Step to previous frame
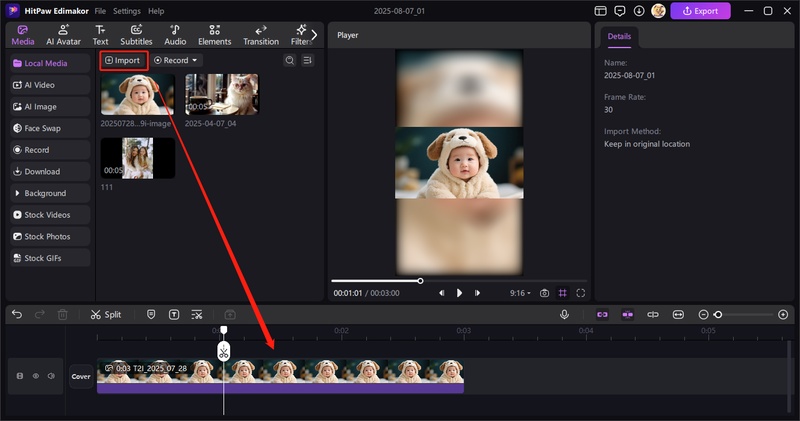 [x=441, y=293]
